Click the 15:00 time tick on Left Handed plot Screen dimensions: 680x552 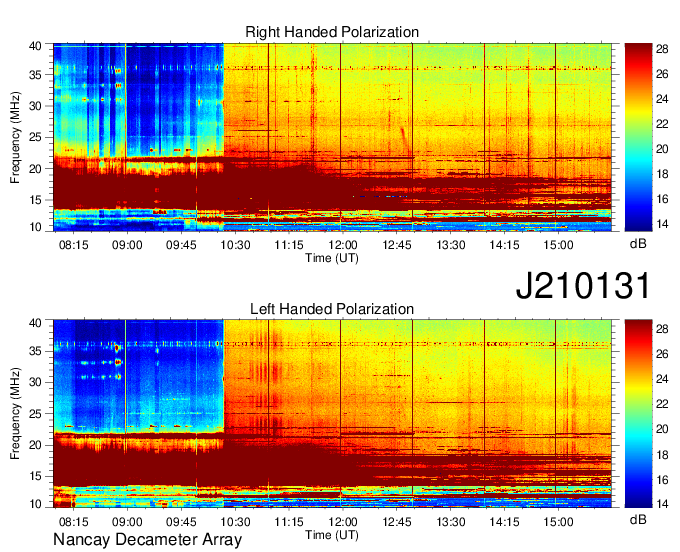tap(558, 522)
